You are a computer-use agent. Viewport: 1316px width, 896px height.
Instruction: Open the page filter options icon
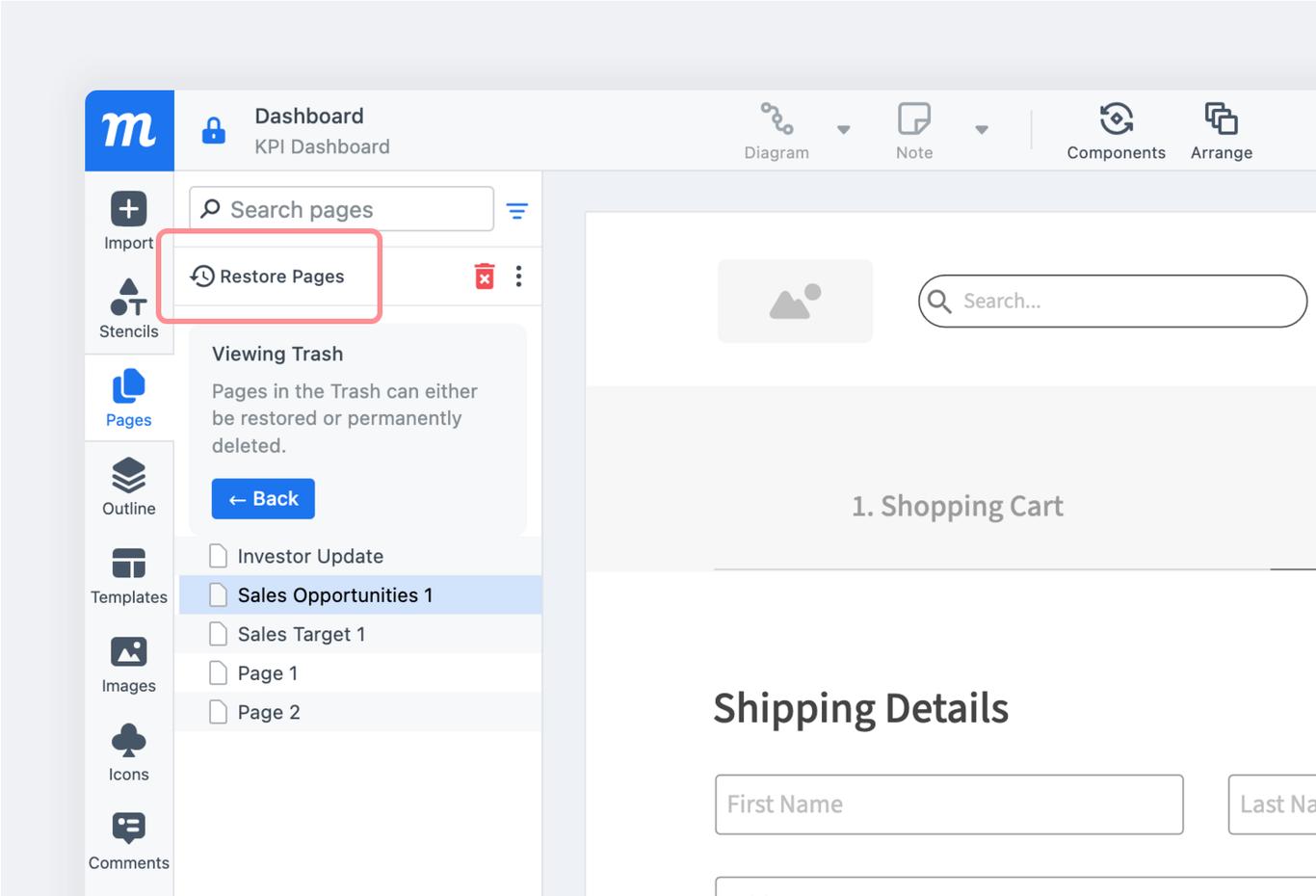(x=517, y=211)
